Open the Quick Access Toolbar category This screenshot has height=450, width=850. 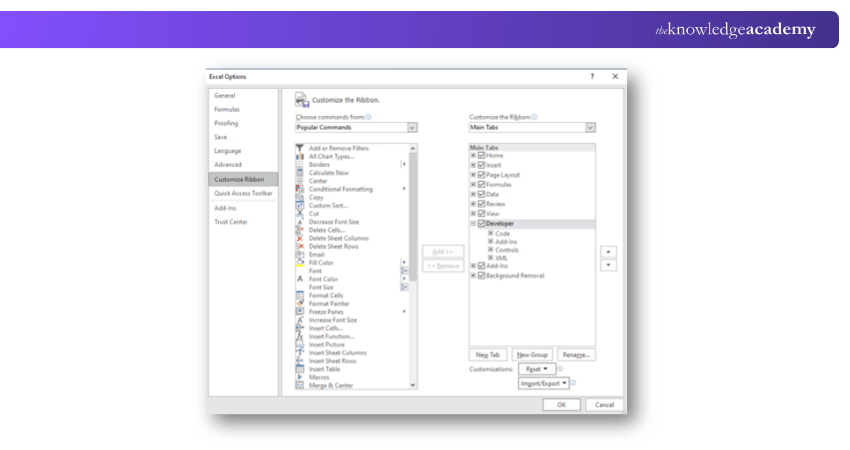(x=243, y=193)
